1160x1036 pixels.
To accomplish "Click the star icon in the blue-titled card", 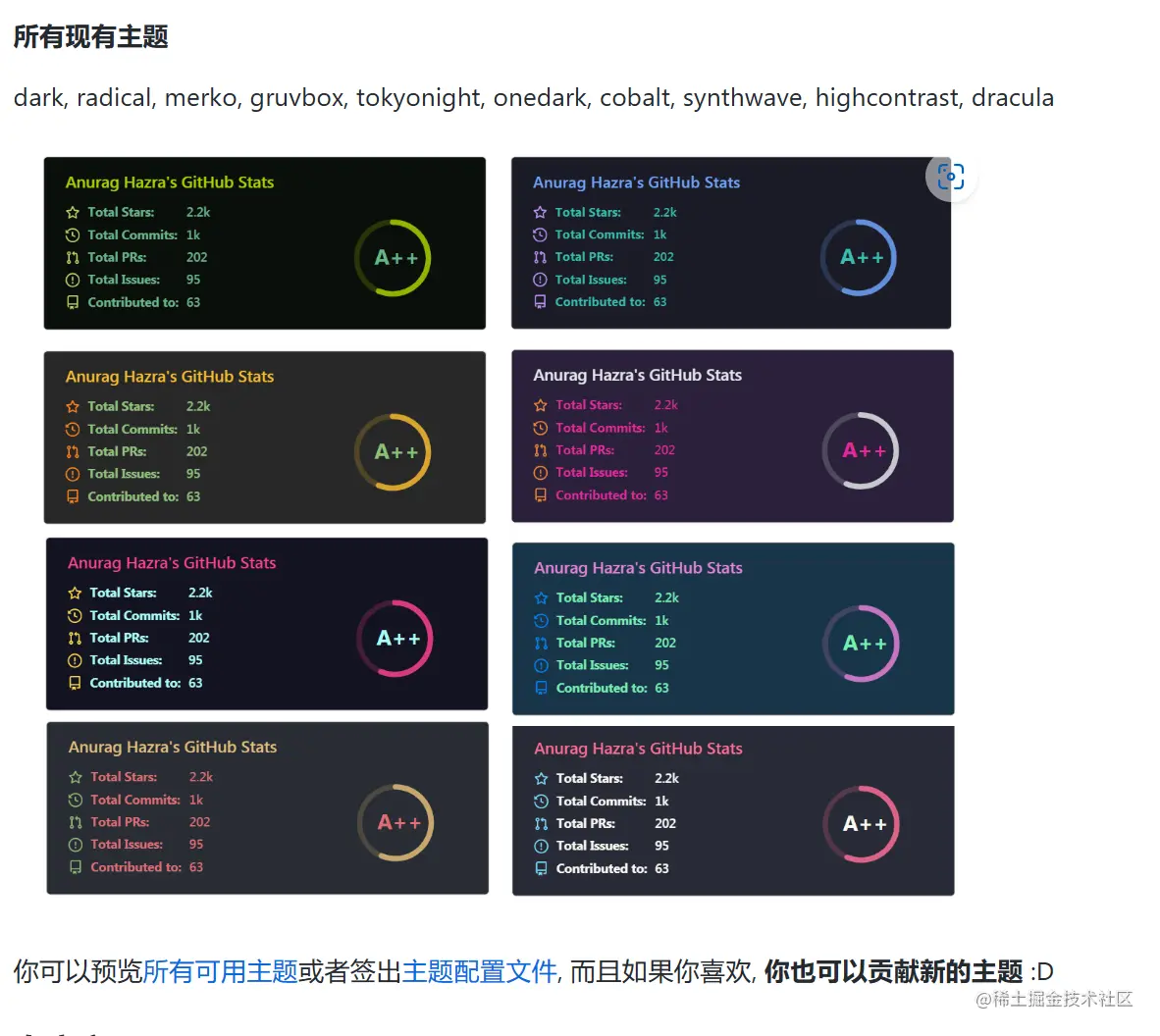I will pos(540,212).
